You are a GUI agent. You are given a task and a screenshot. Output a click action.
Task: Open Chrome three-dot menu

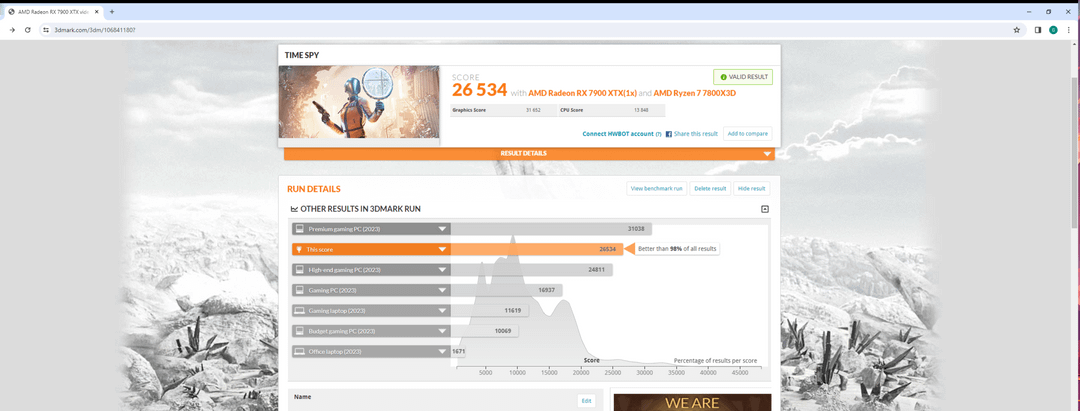pos(1068,30)
